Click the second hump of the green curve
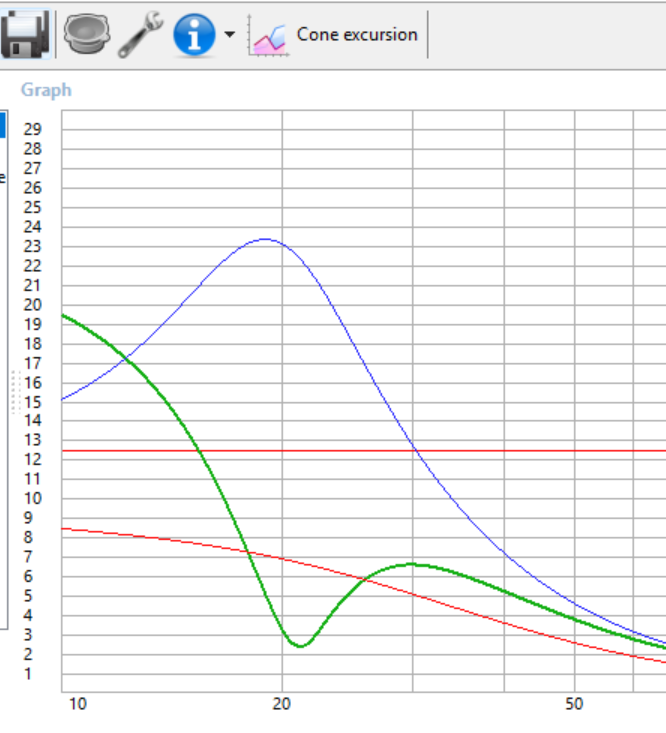 [413, 565]
